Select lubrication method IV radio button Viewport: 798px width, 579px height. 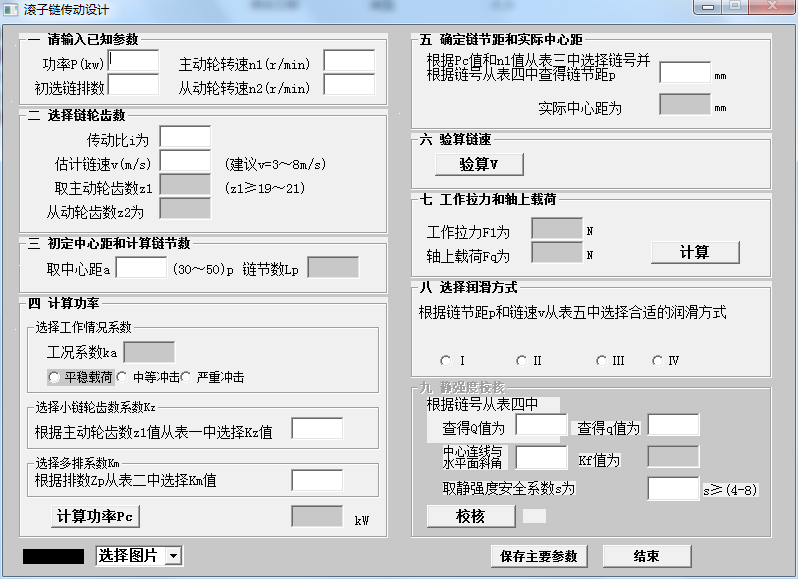[658, 361]
